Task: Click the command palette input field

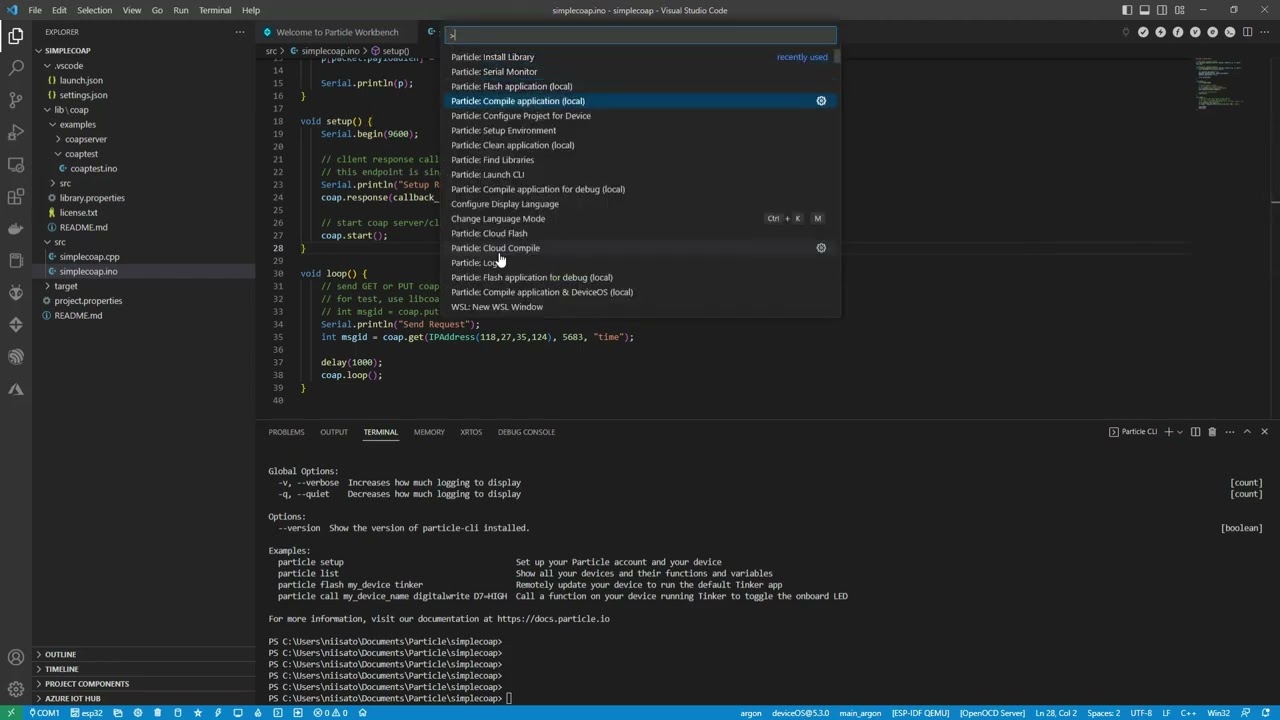Action: [x=640, y=35]
